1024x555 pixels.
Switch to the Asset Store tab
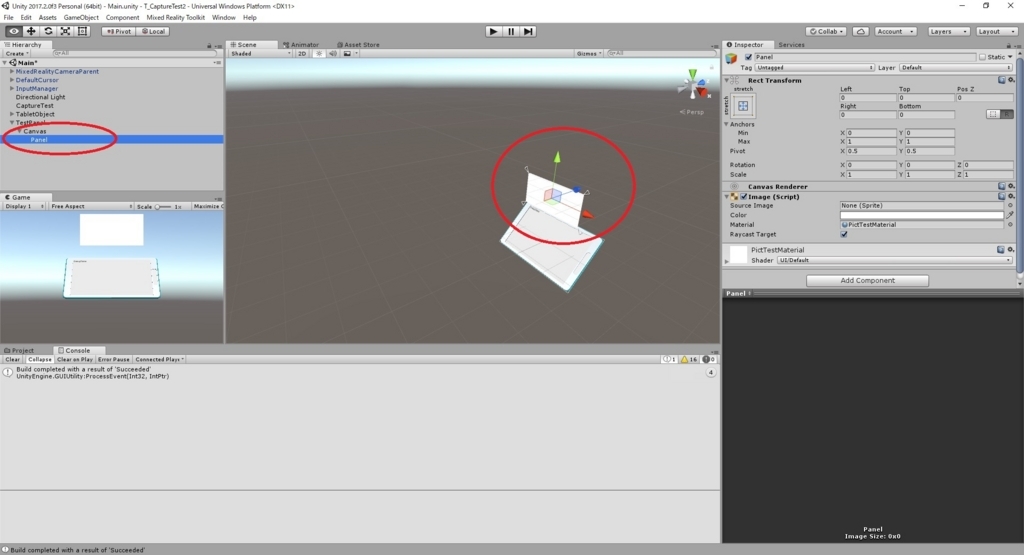[x=358, y=45]
